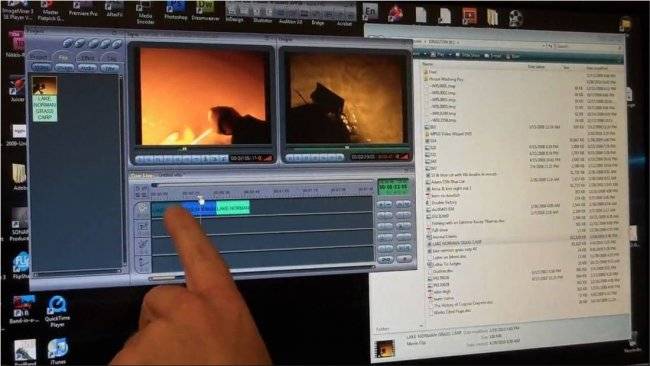Click the green timeline timecode display

click(x=393, y=187)
